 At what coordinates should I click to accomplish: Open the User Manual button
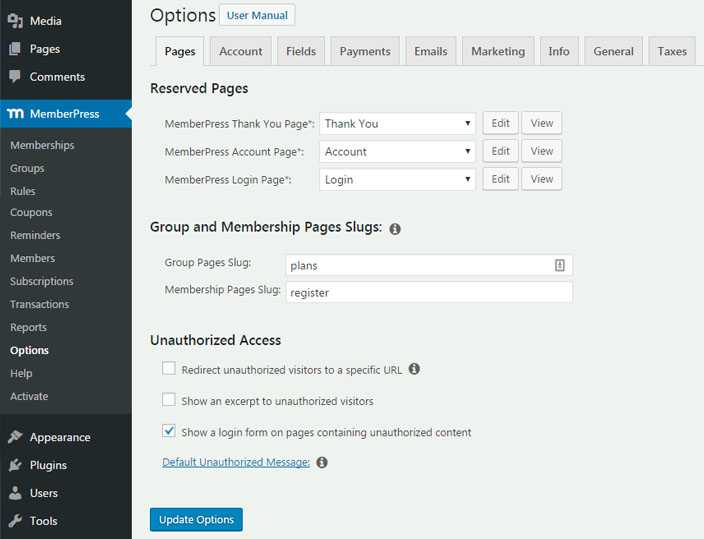tap(257, 15)
